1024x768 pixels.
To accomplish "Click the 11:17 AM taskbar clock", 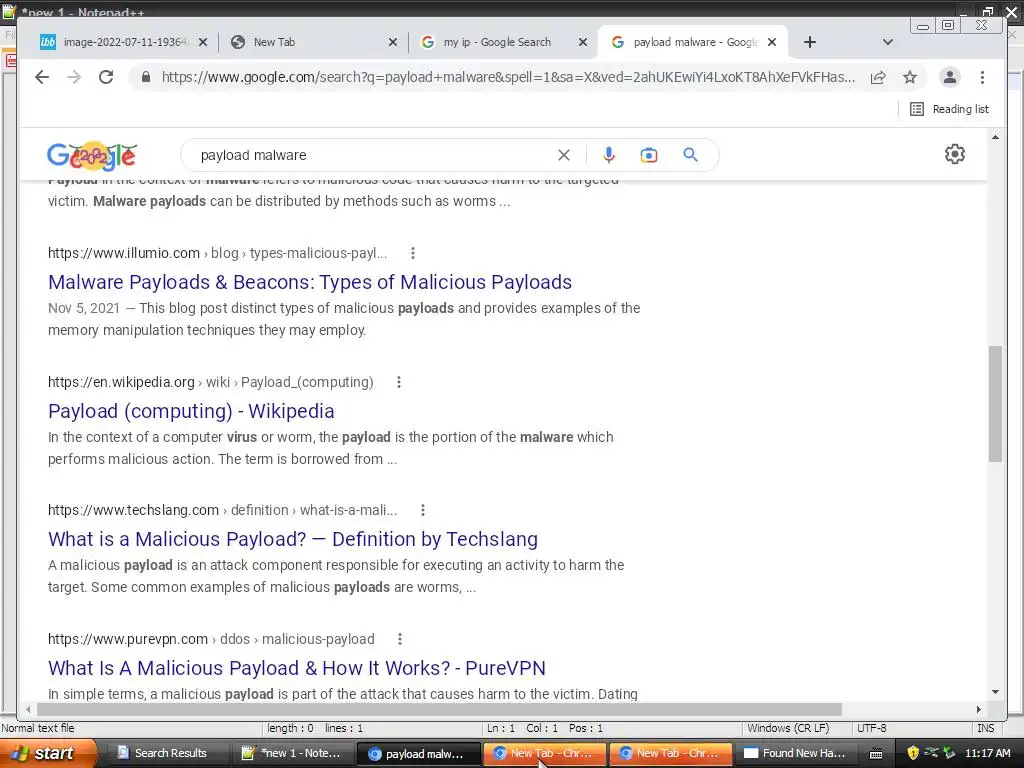I will pos(987,753).
